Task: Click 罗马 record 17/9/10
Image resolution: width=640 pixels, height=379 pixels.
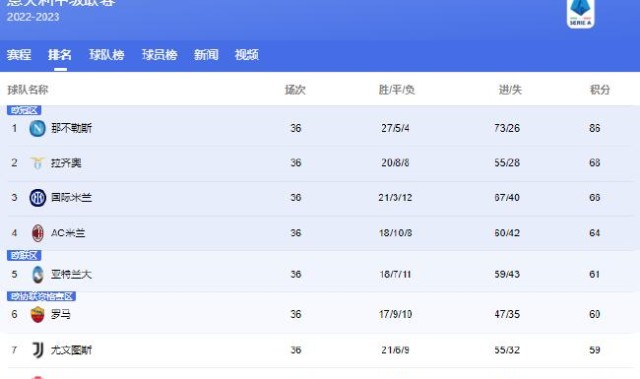Action: [395, 315]
